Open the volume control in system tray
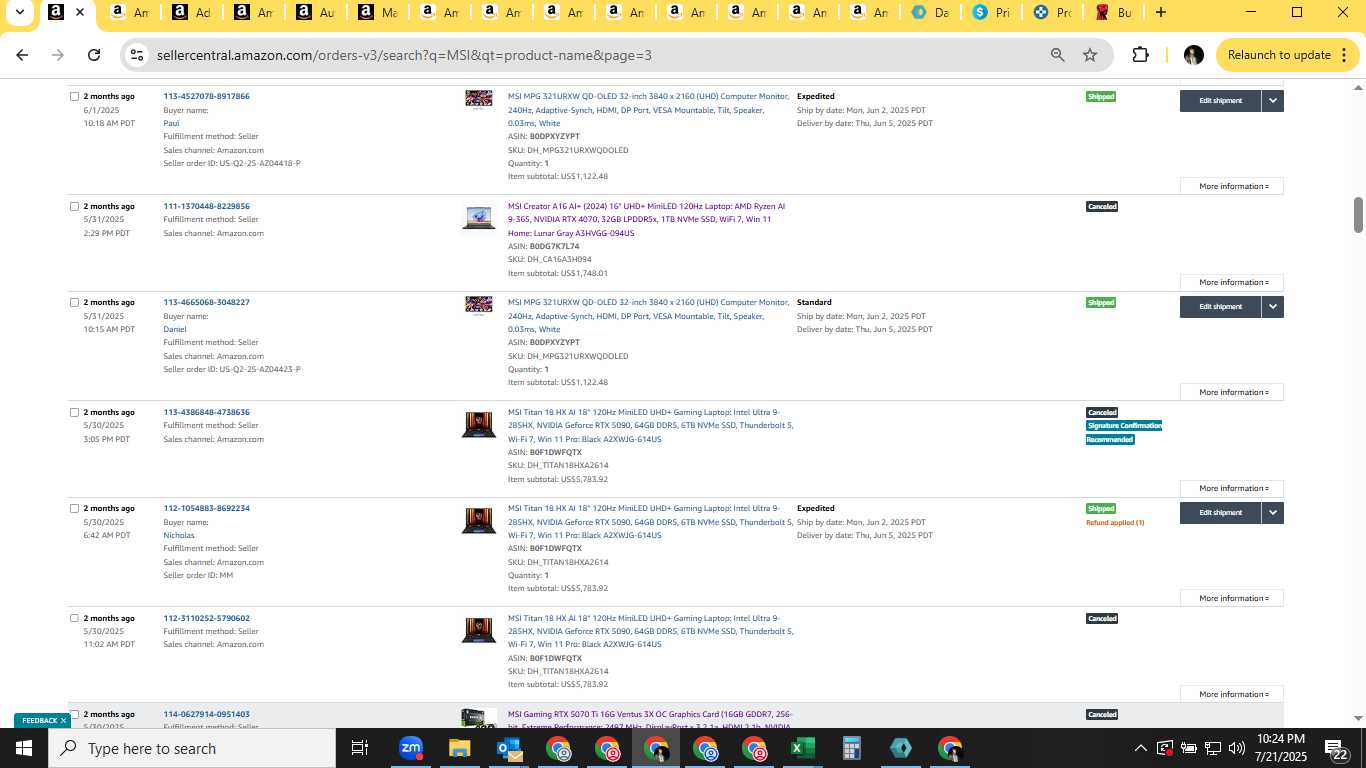Viewport: 1366px width, 768px height. pos(1237,748)
